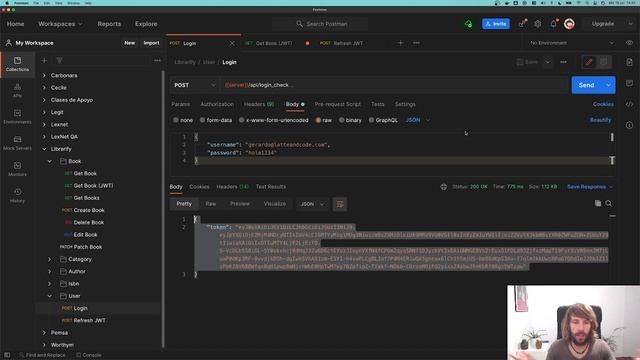
Task: Switch to the Pre-request Script tab
Action: pyautogui.click(x=338, y=104)
